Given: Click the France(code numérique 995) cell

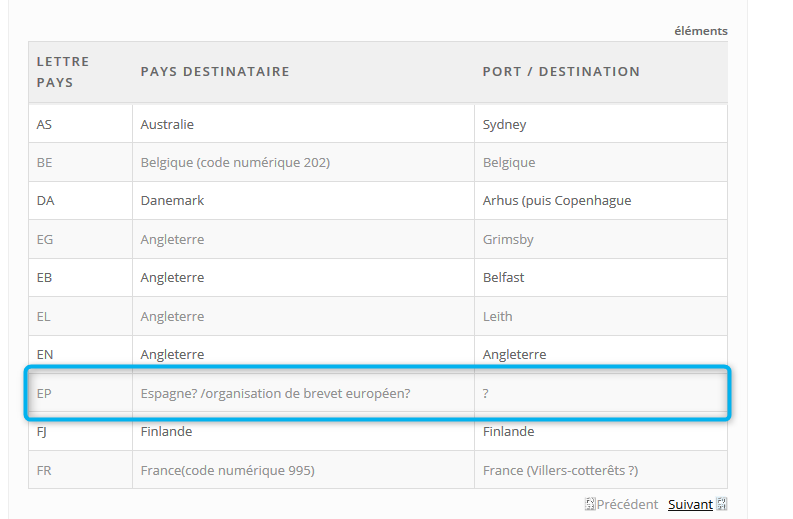Looking at the screenshot, I should (234, 471).
